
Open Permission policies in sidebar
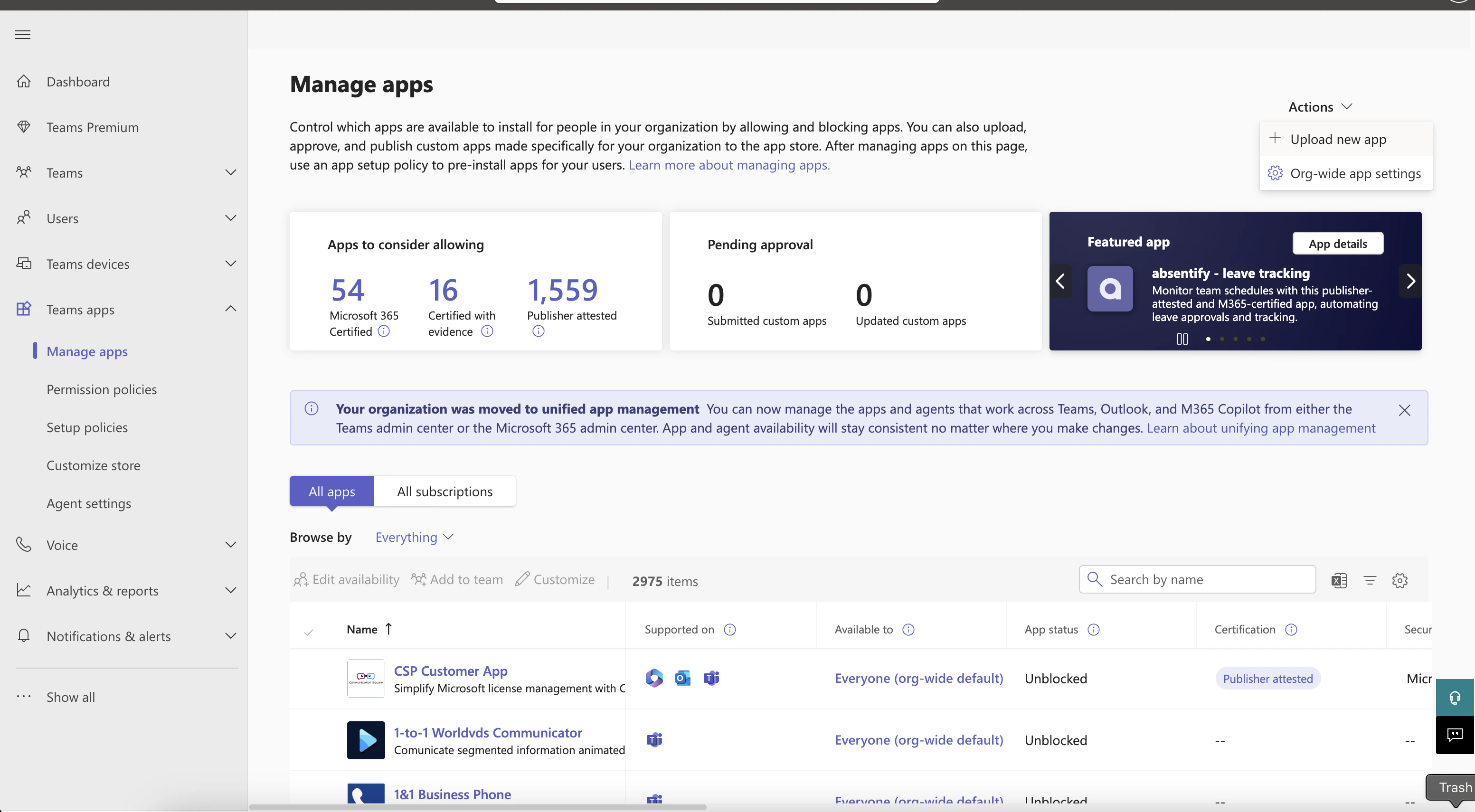(x=101, y=389)
